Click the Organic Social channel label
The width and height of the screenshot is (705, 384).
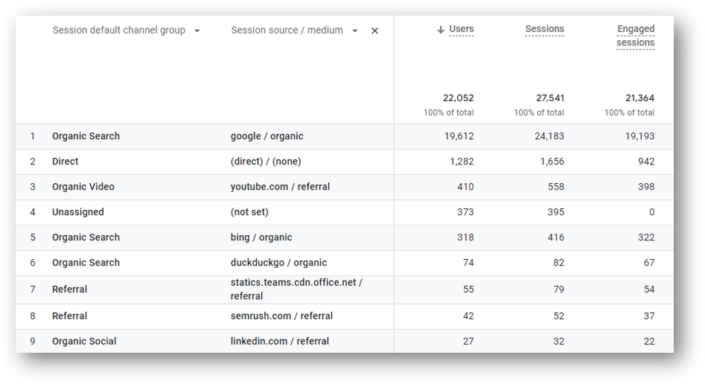[84, 341]
